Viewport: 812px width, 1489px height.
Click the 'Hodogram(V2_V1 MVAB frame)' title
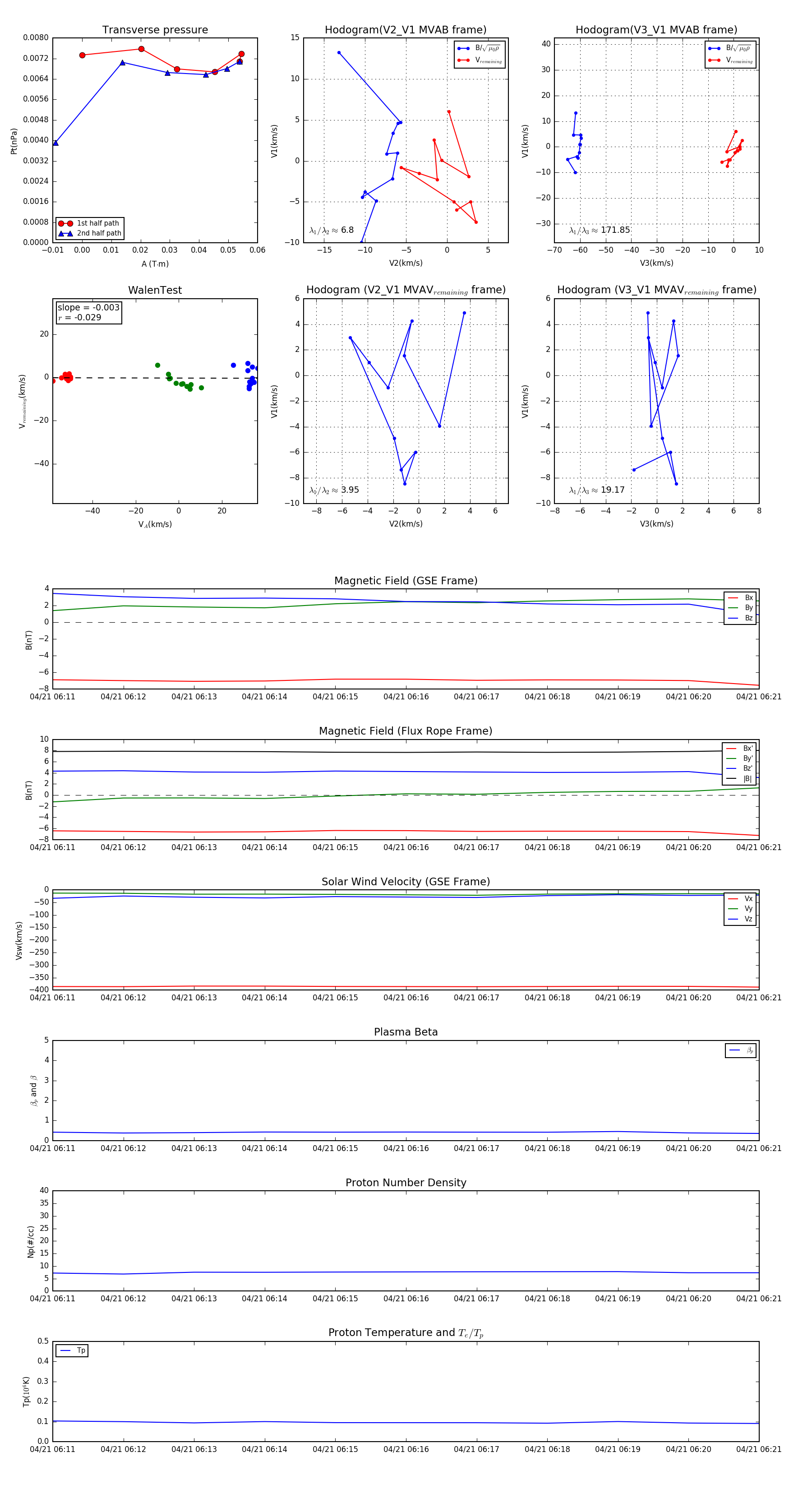tap(406, 30)
